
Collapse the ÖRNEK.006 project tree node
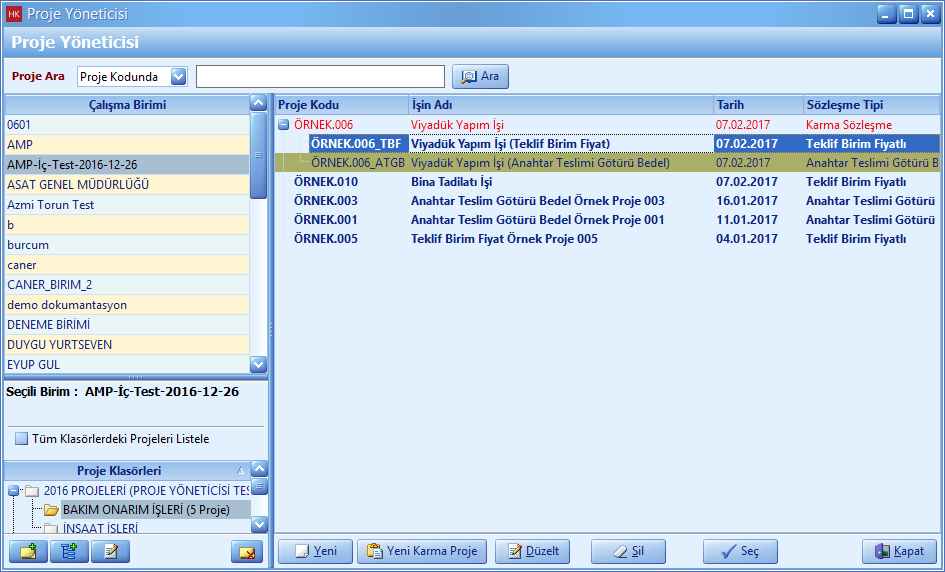click(x=284, y=125)
